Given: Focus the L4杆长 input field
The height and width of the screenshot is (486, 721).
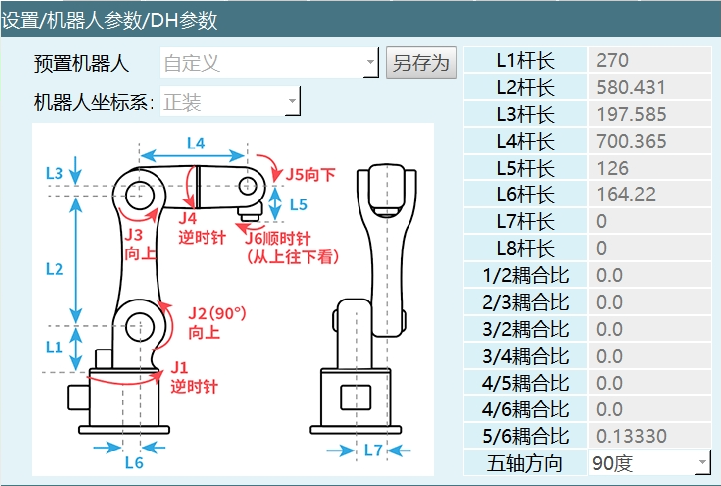Looking at the screenshot, I should [651, 141].
